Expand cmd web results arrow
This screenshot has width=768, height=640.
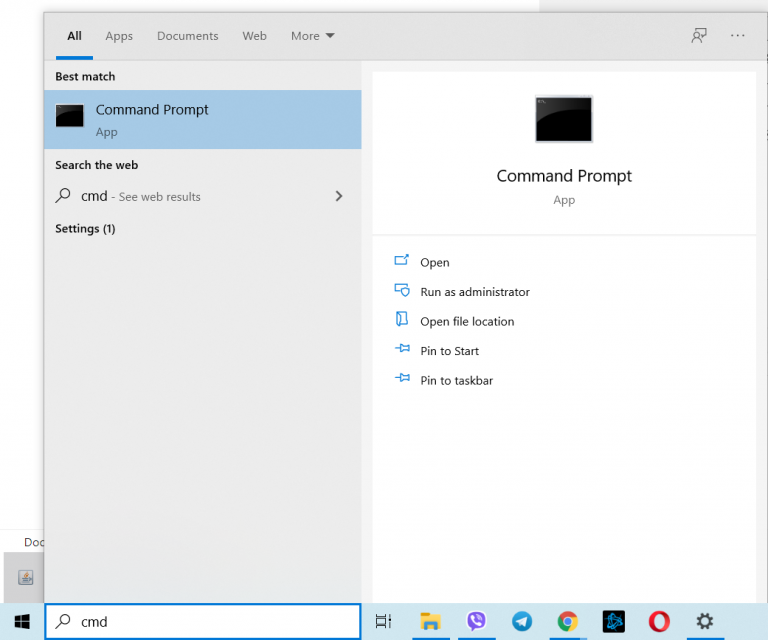point(338,197)
